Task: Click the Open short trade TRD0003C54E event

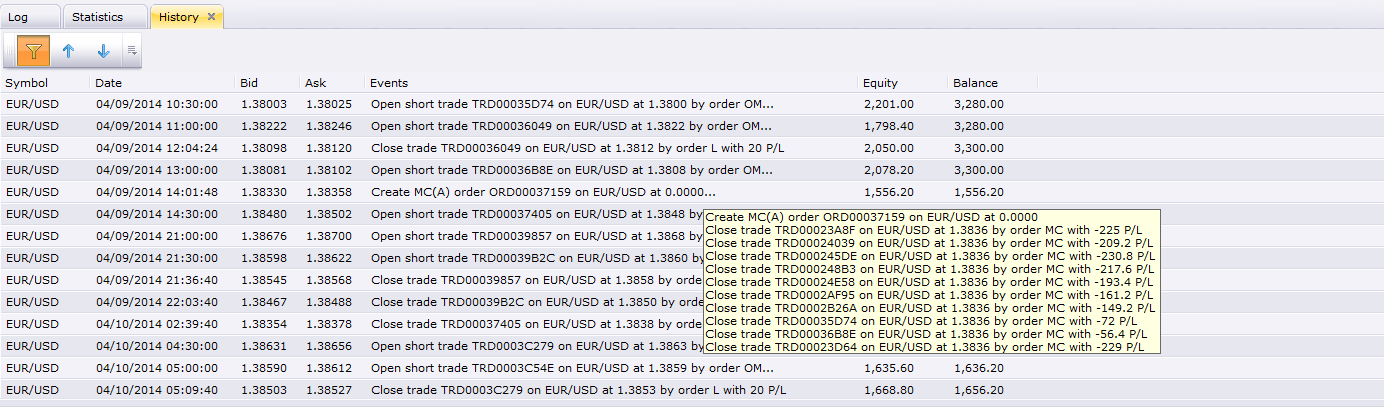Action: point(572,368)
